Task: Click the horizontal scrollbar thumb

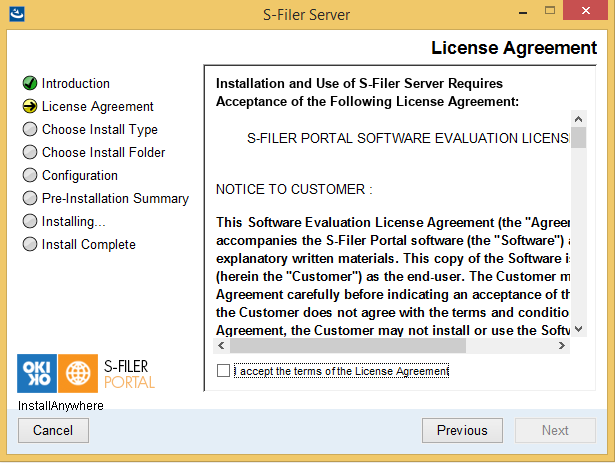Action: point(348,346)
